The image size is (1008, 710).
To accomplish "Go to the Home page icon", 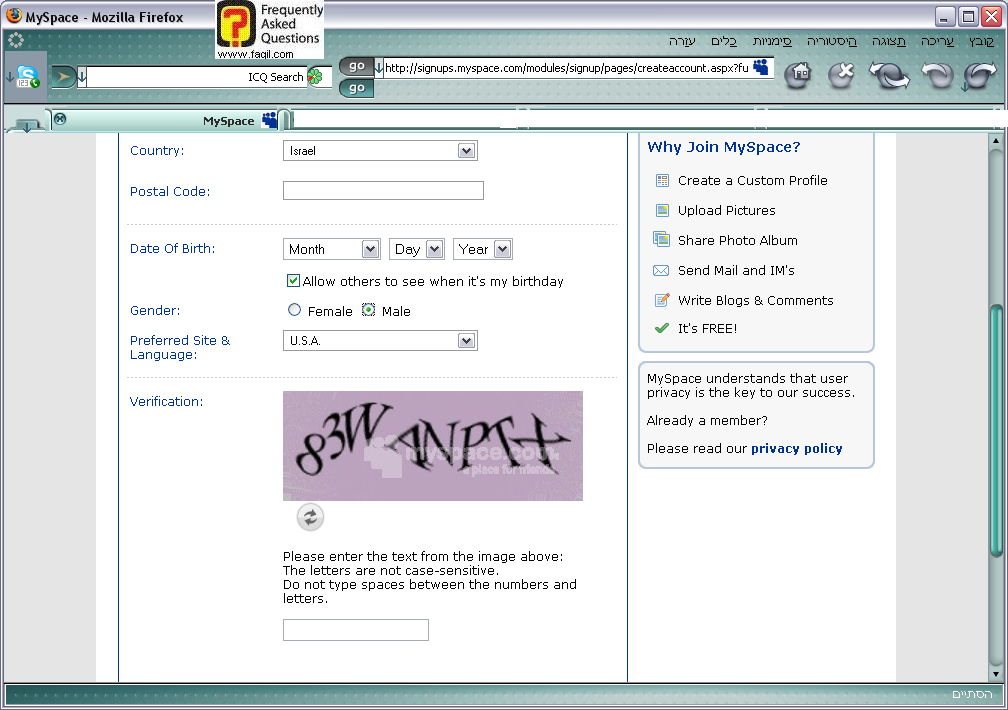I will (797, 75).
